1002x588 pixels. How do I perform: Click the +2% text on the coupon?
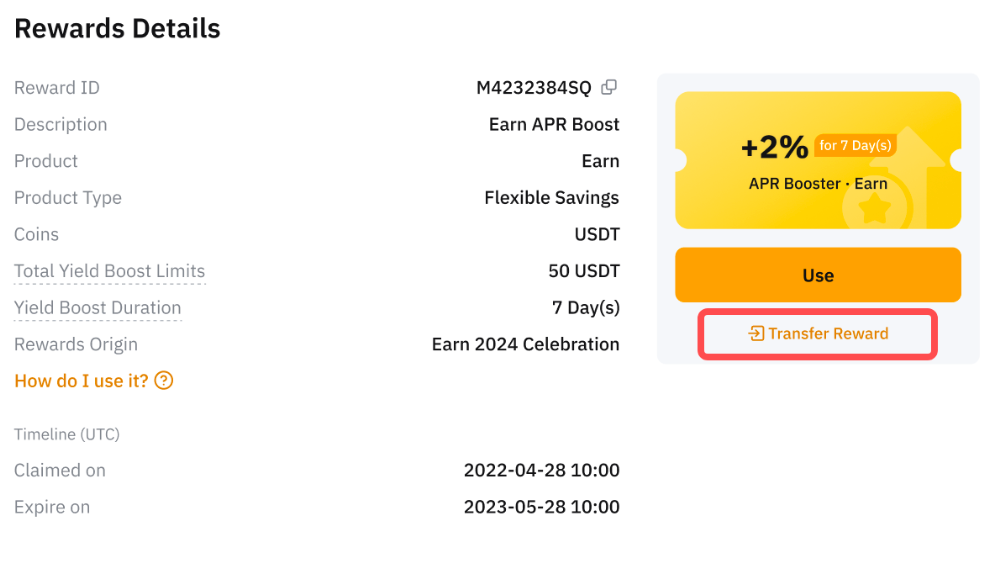point(774,148)
